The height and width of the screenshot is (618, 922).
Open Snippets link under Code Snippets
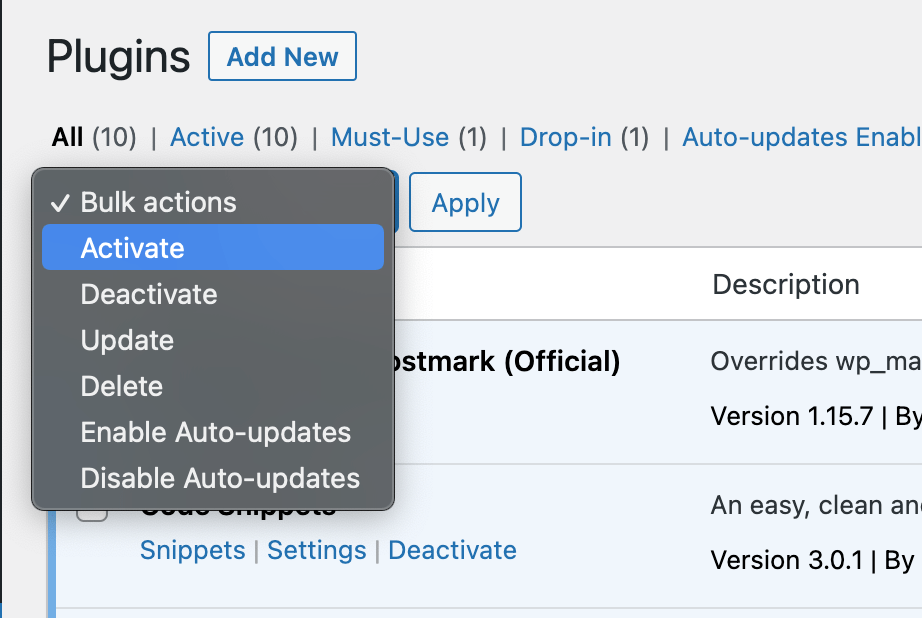click(192, 550)
